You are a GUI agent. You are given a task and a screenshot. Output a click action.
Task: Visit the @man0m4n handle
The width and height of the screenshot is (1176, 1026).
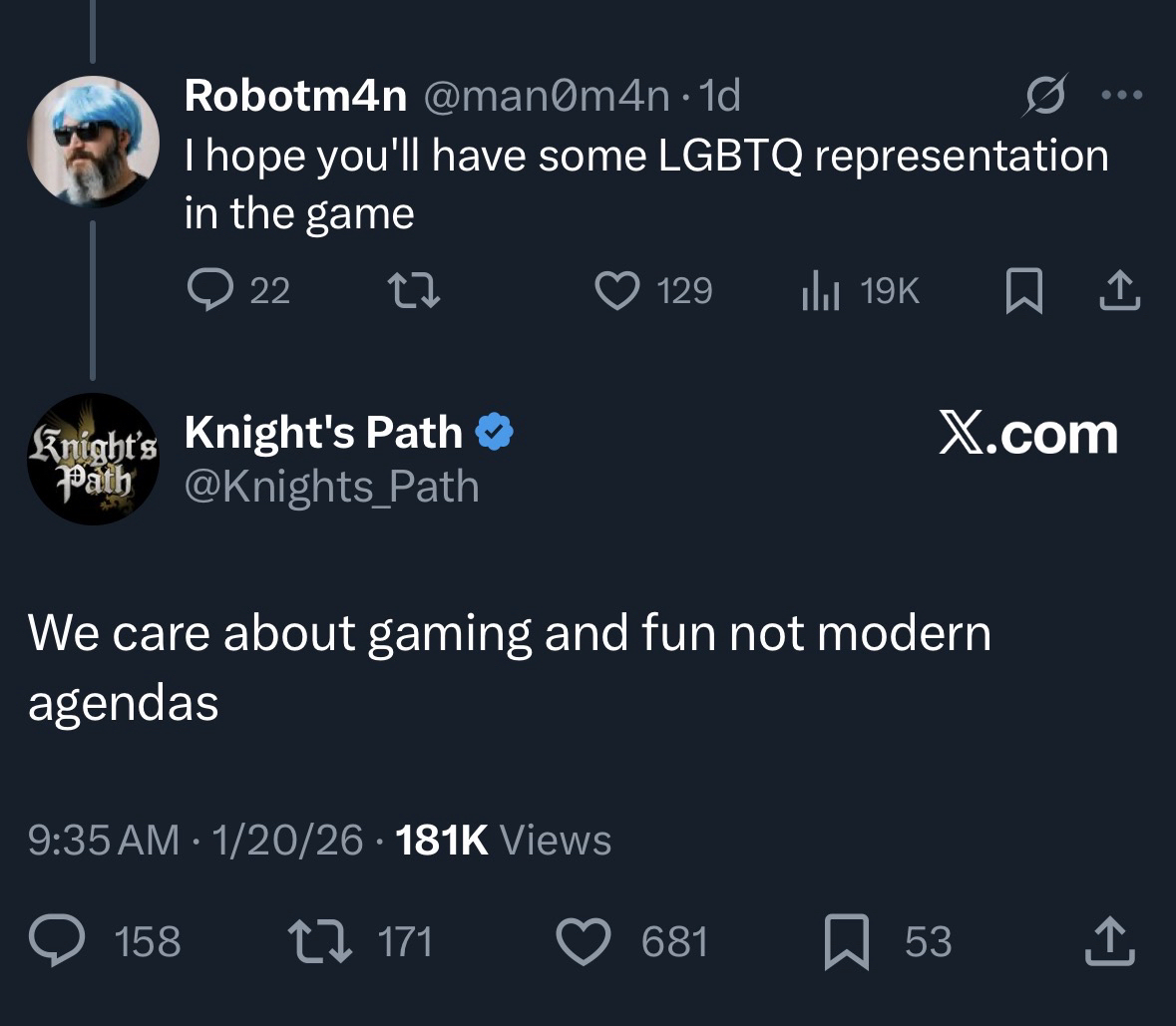[548, 96]
